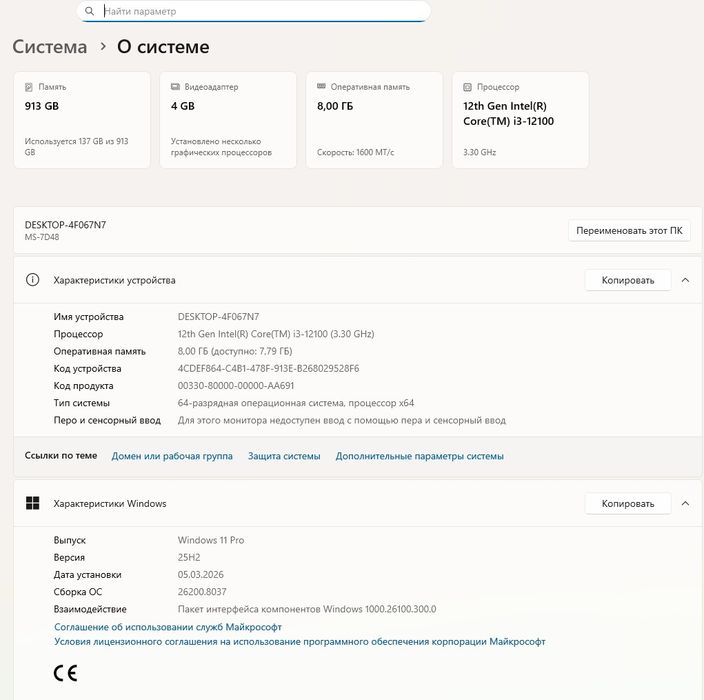Viewport: 704px width, 700px height.
Task: Click the Процессор CPU icon
Action: coord(467,87)
